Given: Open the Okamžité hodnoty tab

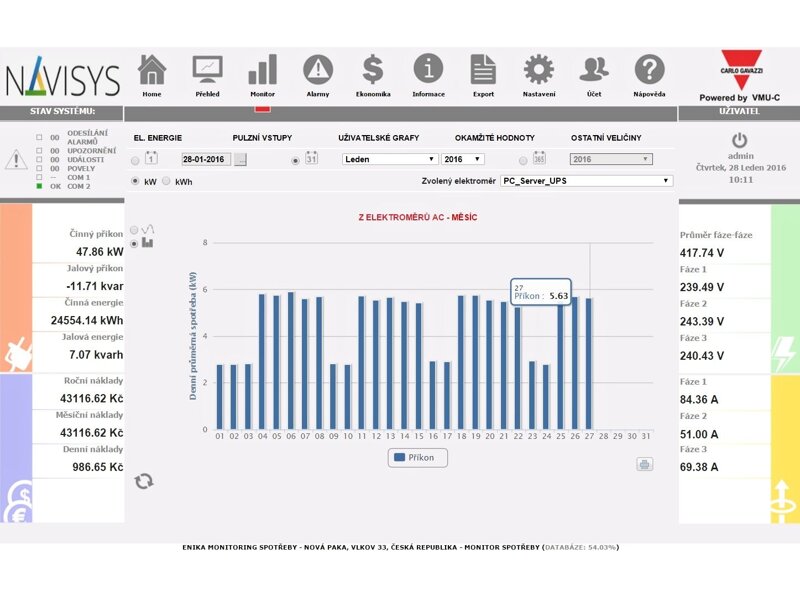Looking at the screenshot, I should (x=494, y=137).
